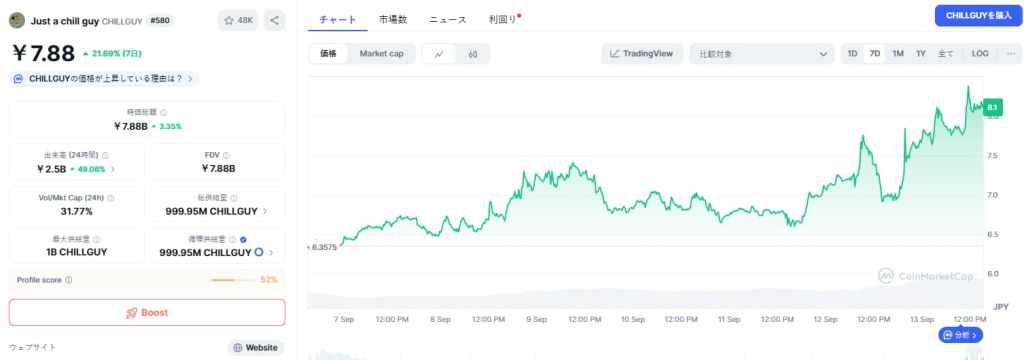Image resolution: width=1024 pixels, height=360 pixels.
Task: Click info icon next to 総供給量
Action: 233,198
